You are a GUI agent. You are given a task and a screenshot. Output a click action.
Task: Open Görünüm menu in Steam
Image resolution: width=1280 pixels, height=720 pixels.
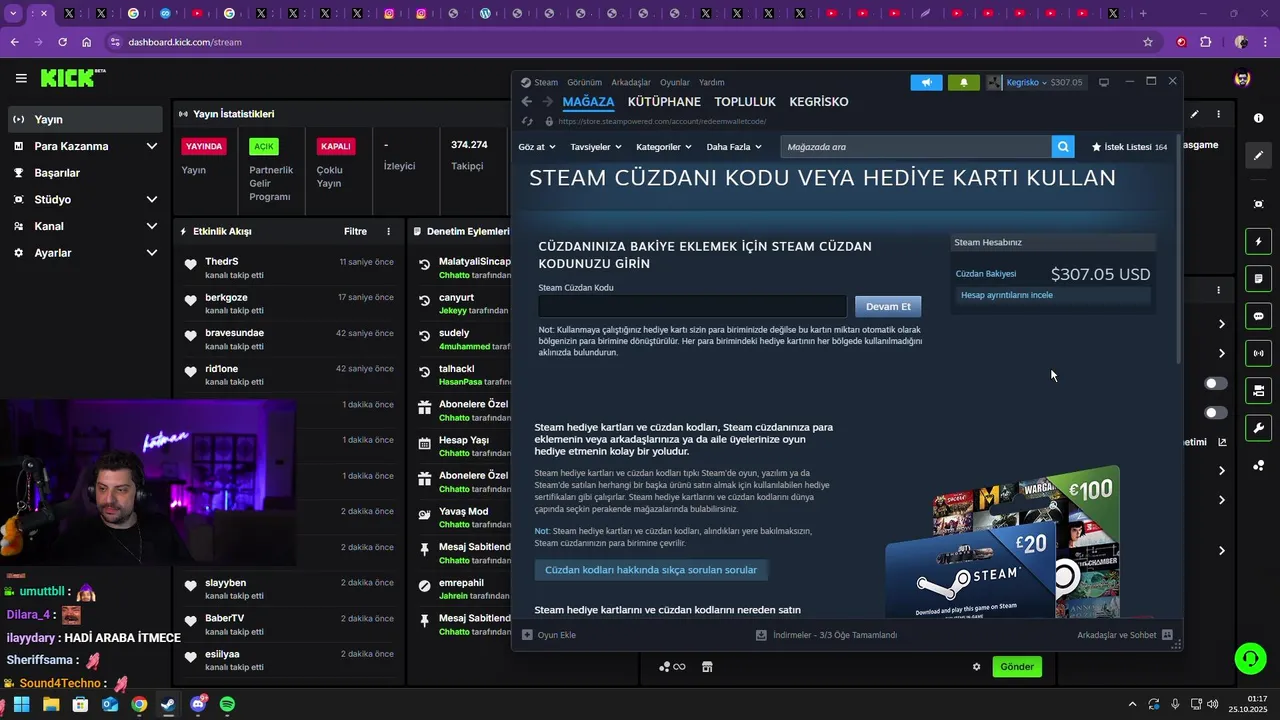[584, 82]
